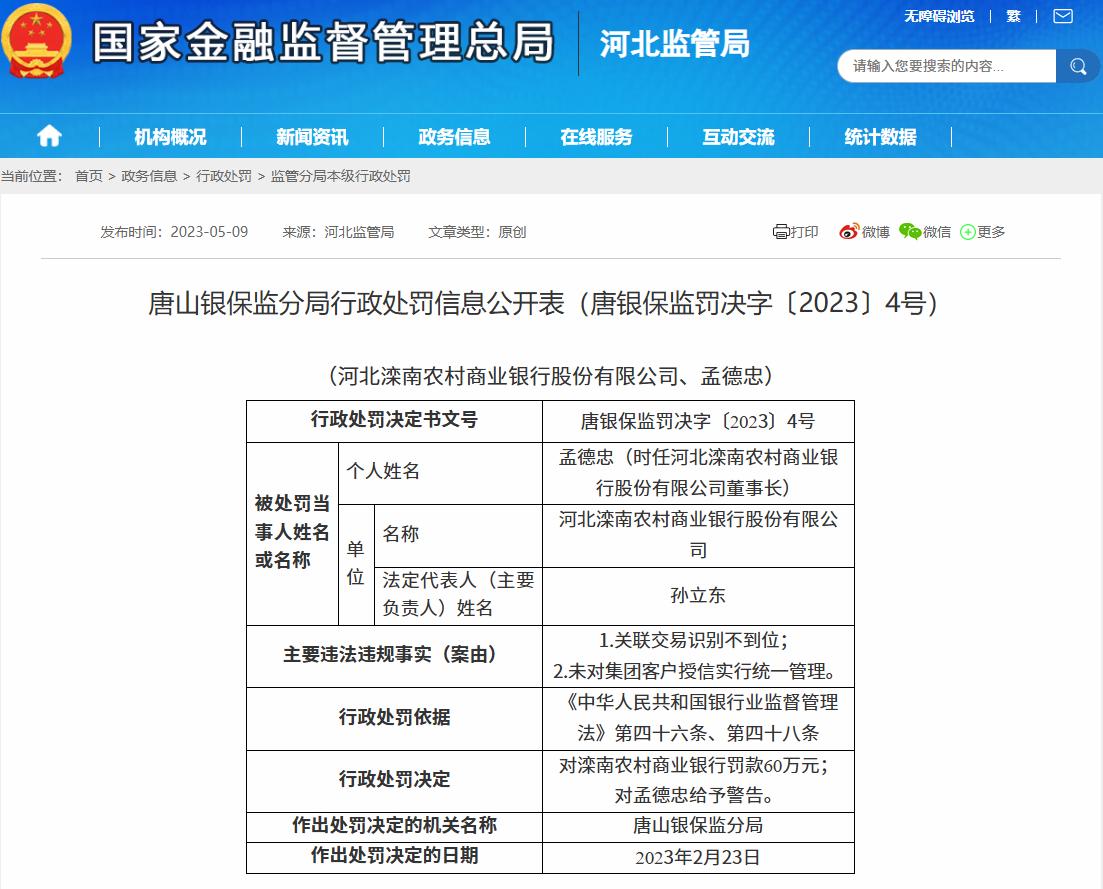The height and width of the screenshot is (889, 1103).
Task: Share via the WeChat icon
Action: pyautogui.click(x=910, y=231)
